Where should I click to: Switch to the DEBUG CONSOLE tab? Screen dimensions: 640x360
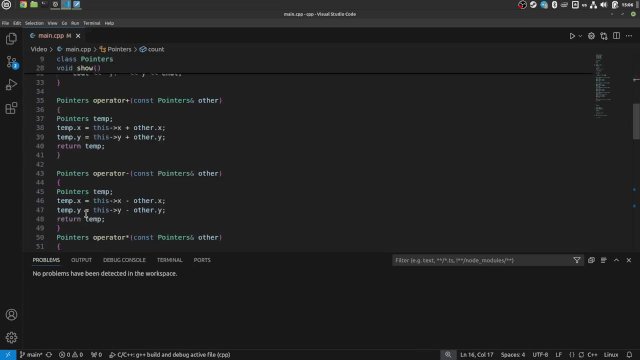(124, 260)
